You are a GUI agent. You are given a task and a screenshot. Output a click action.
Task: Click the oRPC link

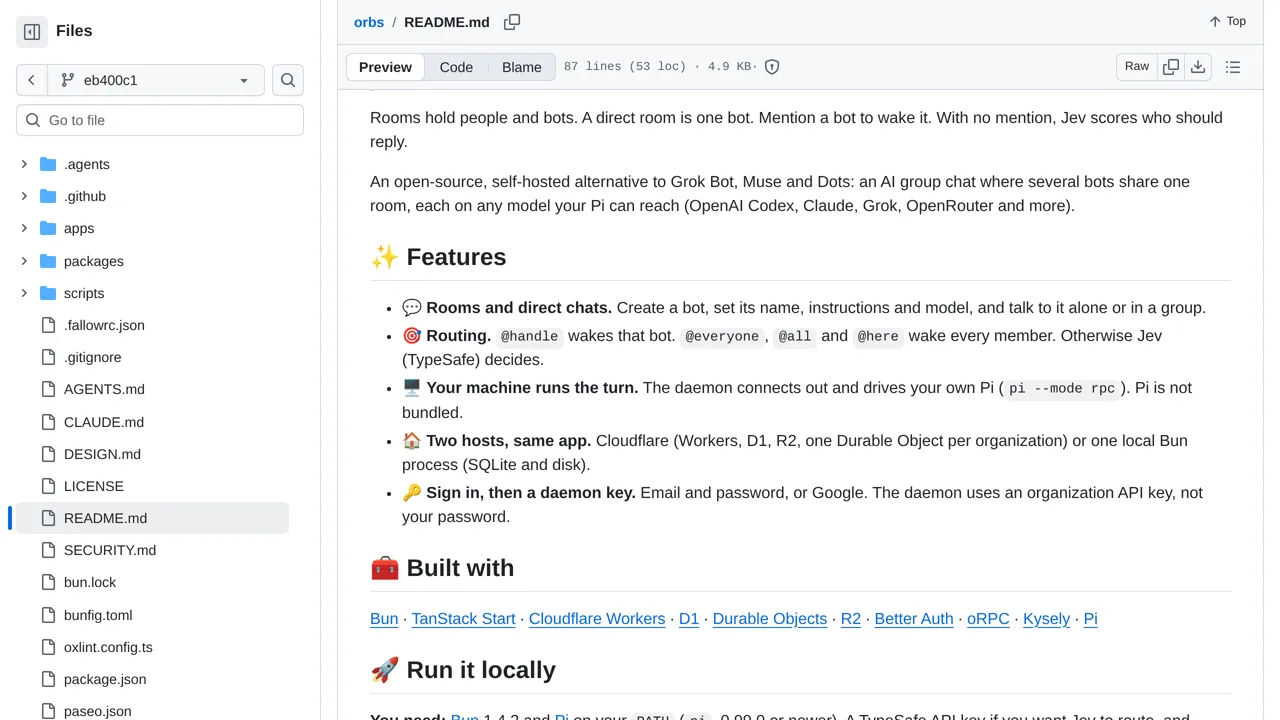click(988, 619)
